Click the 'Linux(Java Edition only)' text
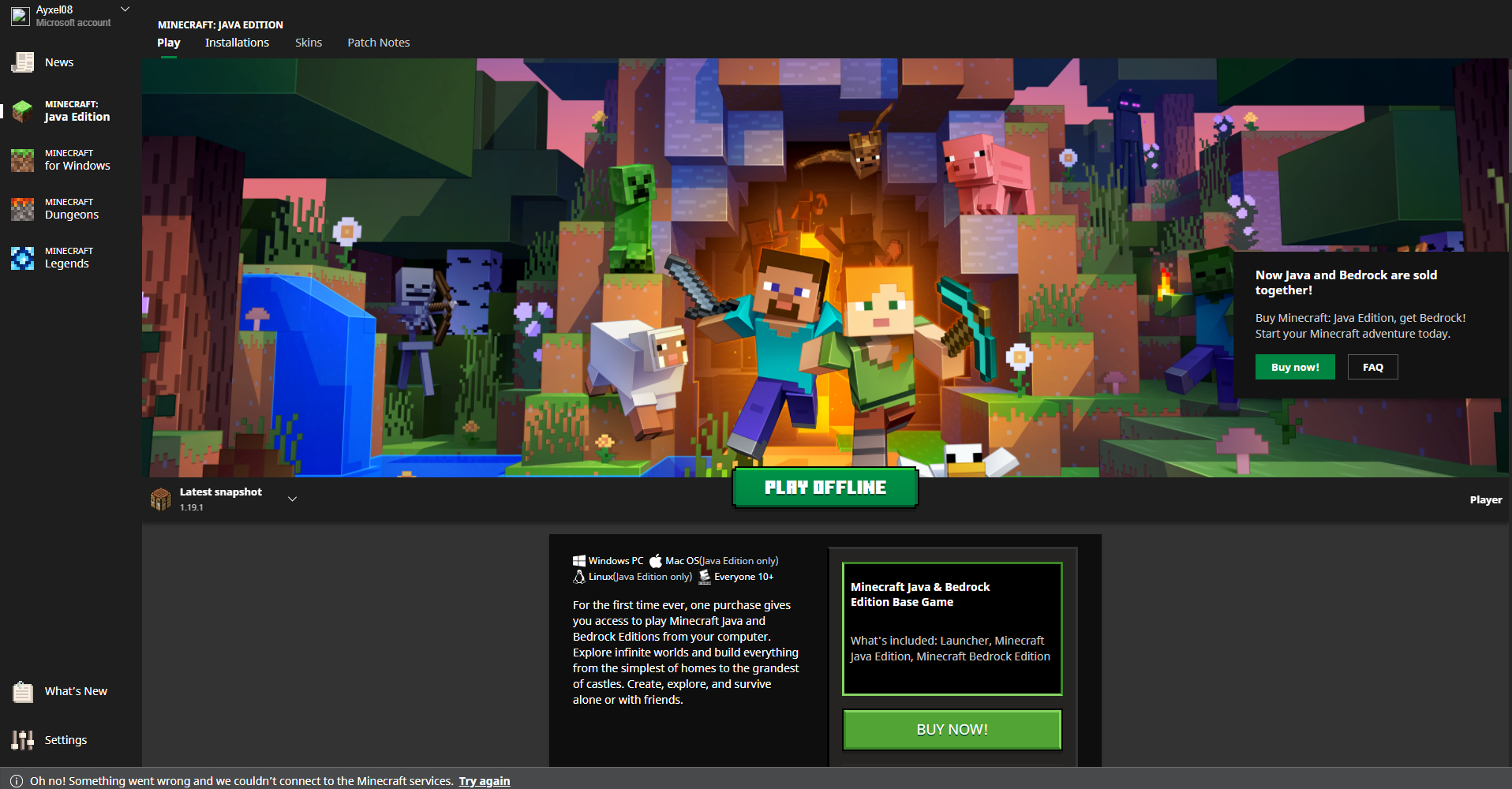The image size is (1512, 789). (x=640, y=577)
